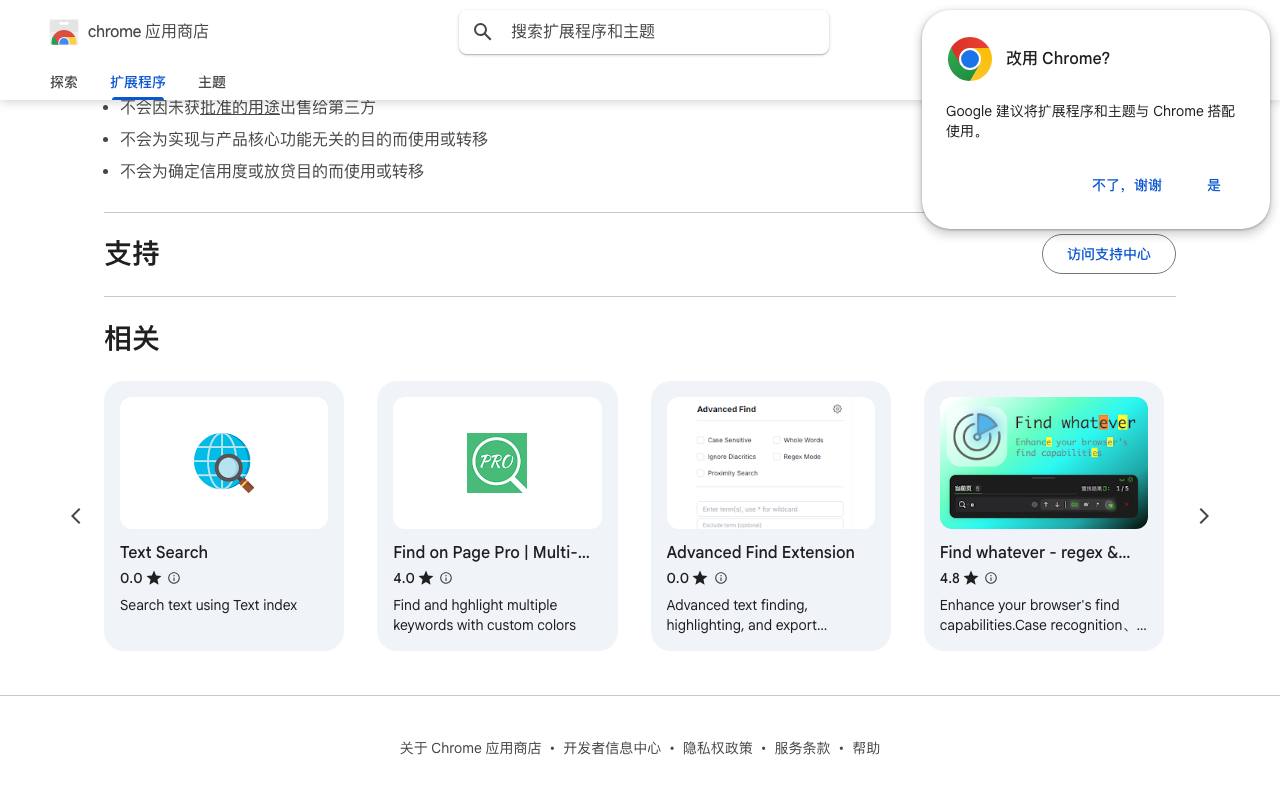Viewport: 1280px width, 800px height.
Task: Show next related extensions with right arrow
Action: pyautogui.click(x=1204, y=516)
